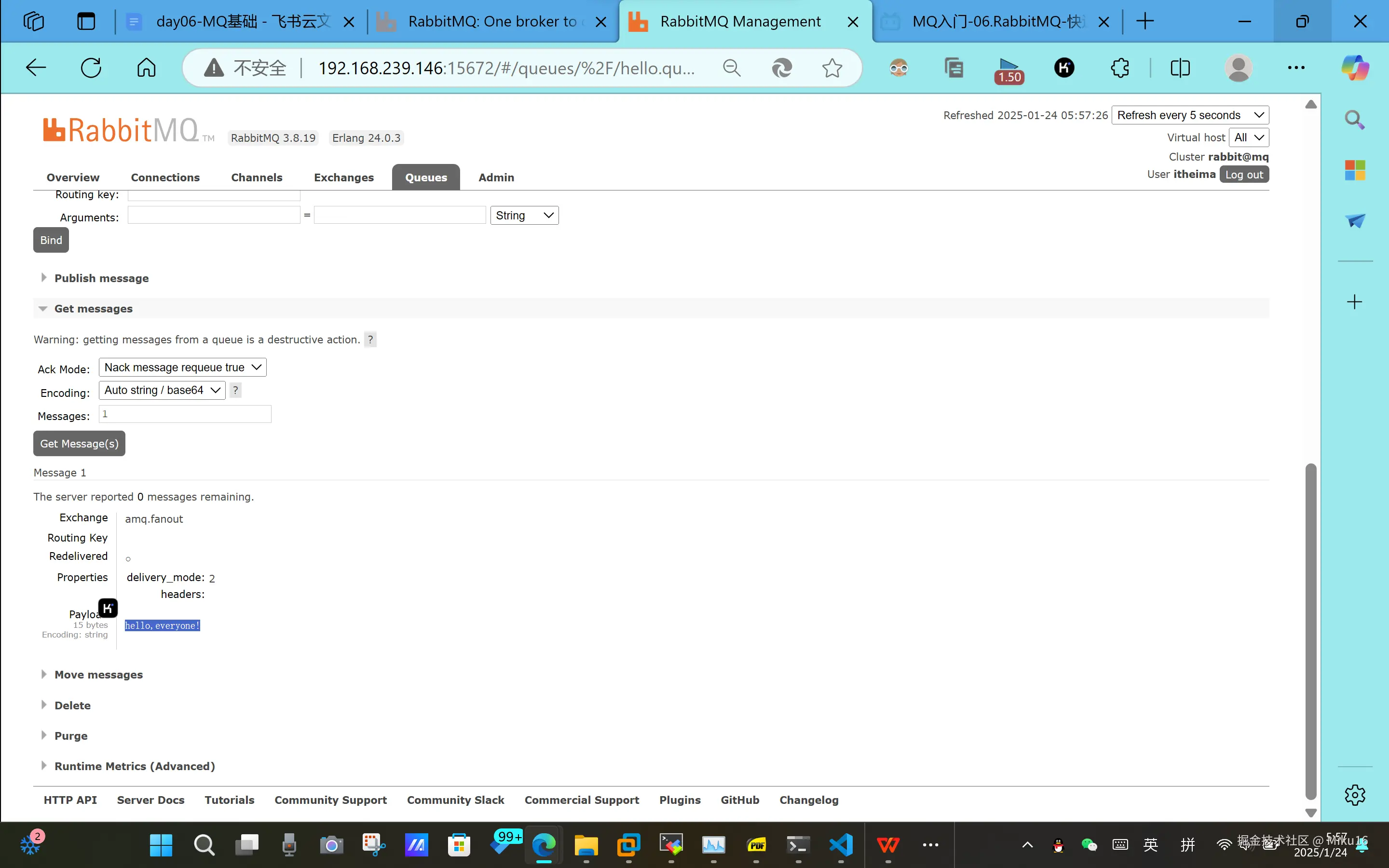Screen dimensions: 1389x868
Task: Click the Messages count input field
Action: tap(185, 414)
